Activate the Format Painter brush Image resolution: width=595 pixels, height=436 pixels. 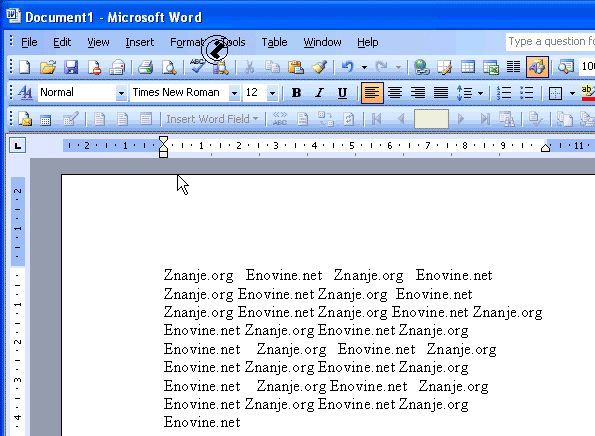[319, 68]
